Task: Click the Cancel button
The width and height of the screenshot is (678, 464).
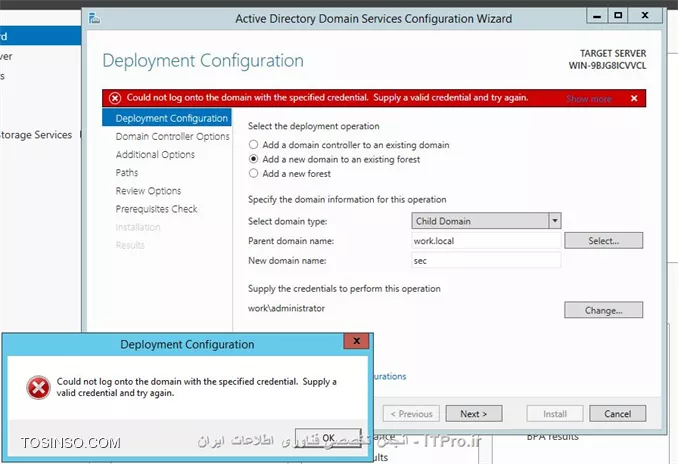Action: (x=617, y=414)
